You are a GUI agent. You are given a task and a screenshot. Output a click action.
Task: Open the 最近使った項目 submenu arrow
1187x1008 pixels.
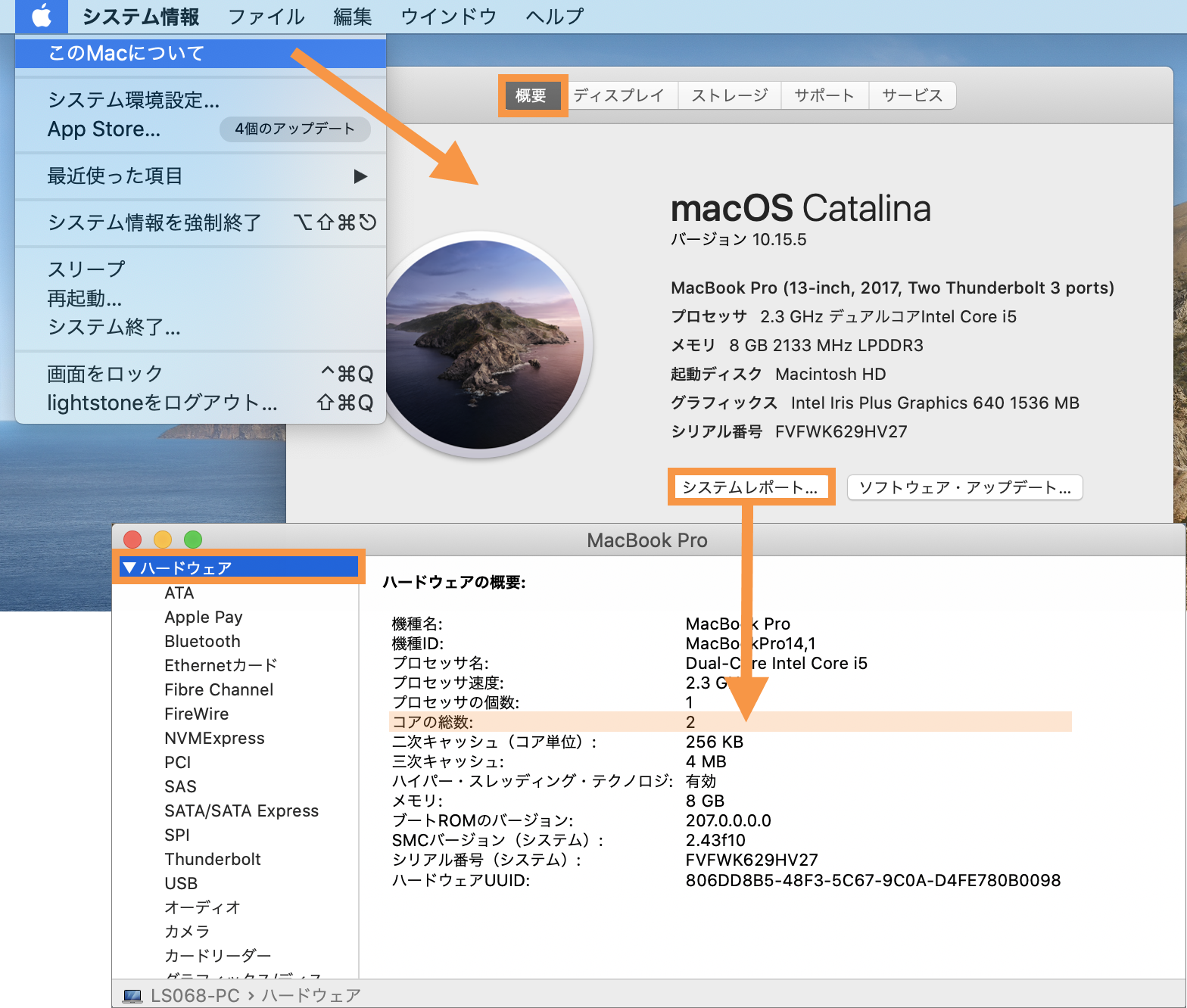[360, 176]
